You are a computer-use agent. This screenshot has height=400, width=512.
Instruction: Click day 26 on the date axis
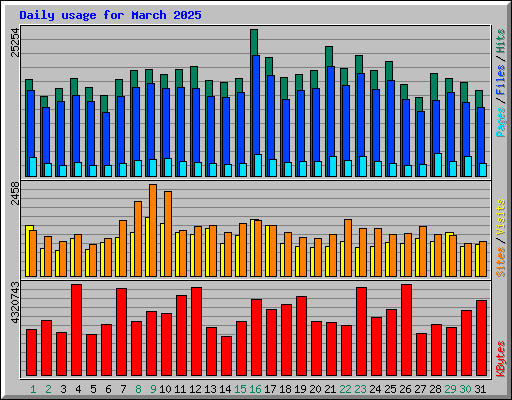click(x=405, y=389)
